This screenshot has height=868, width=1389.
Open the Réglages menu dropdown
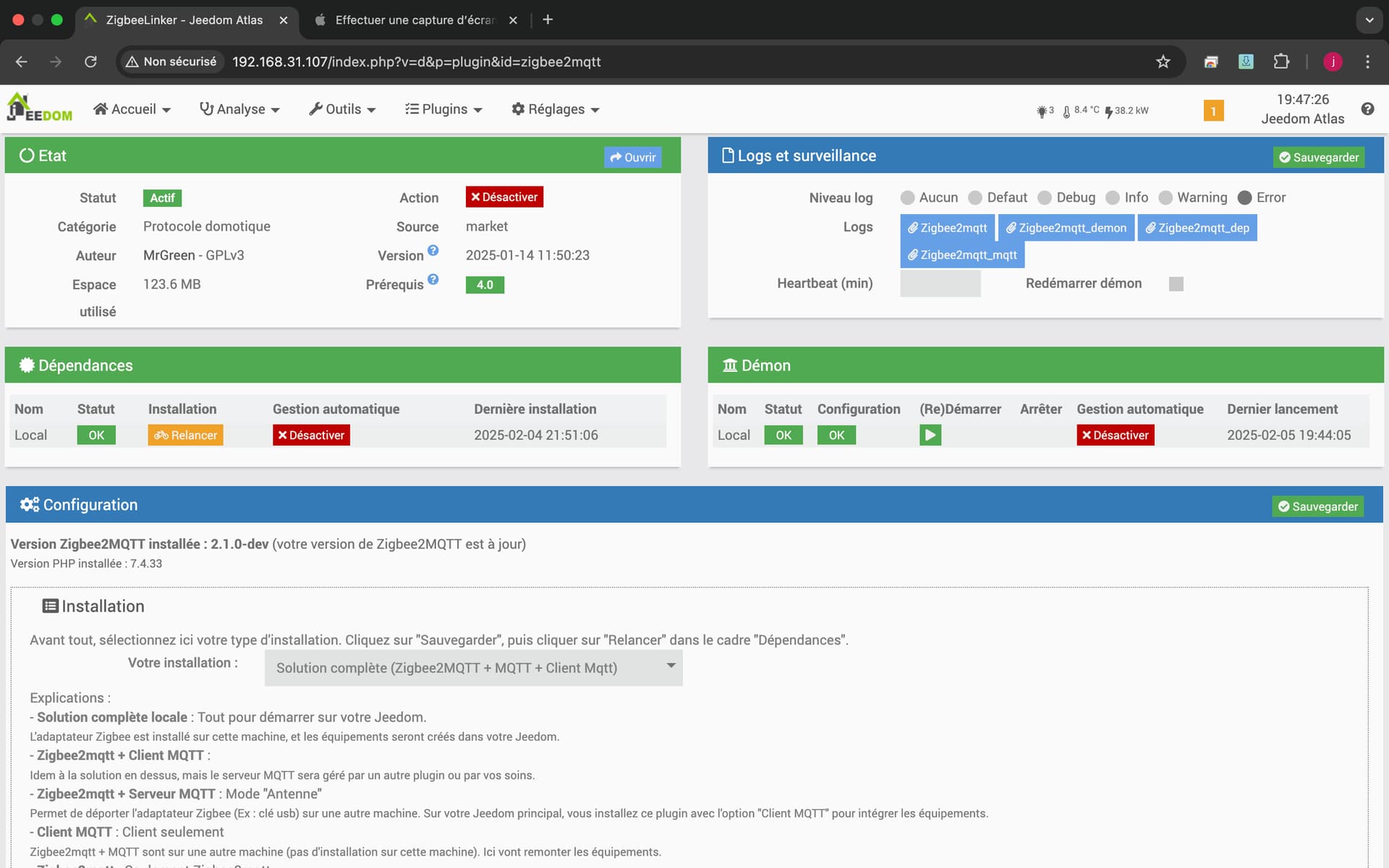pos(556,109)
